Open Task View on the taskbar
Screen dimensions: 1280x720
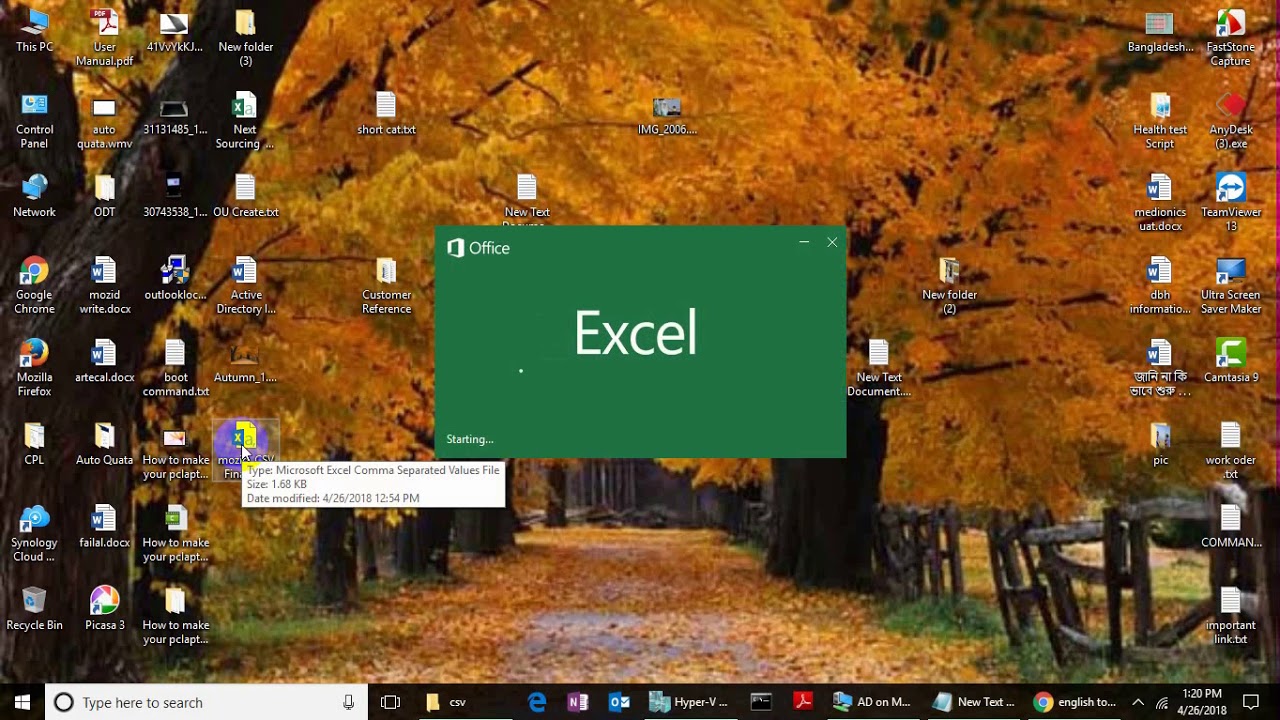pos(390,702)
